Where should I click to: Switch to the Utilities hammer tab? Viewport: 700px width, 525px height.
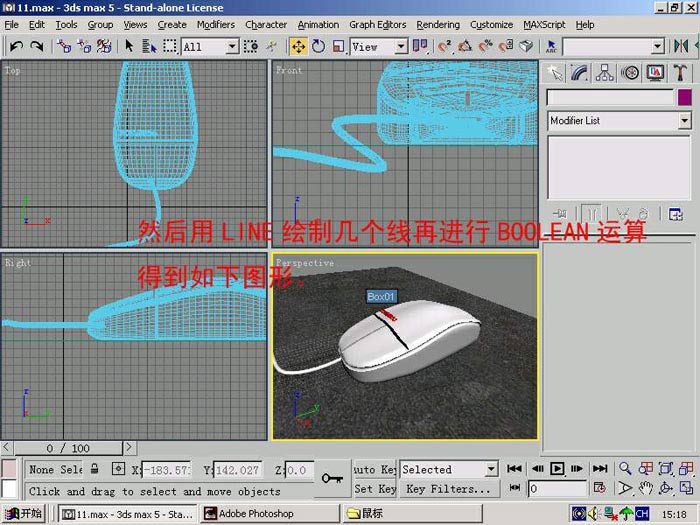(x=680, y=73)
